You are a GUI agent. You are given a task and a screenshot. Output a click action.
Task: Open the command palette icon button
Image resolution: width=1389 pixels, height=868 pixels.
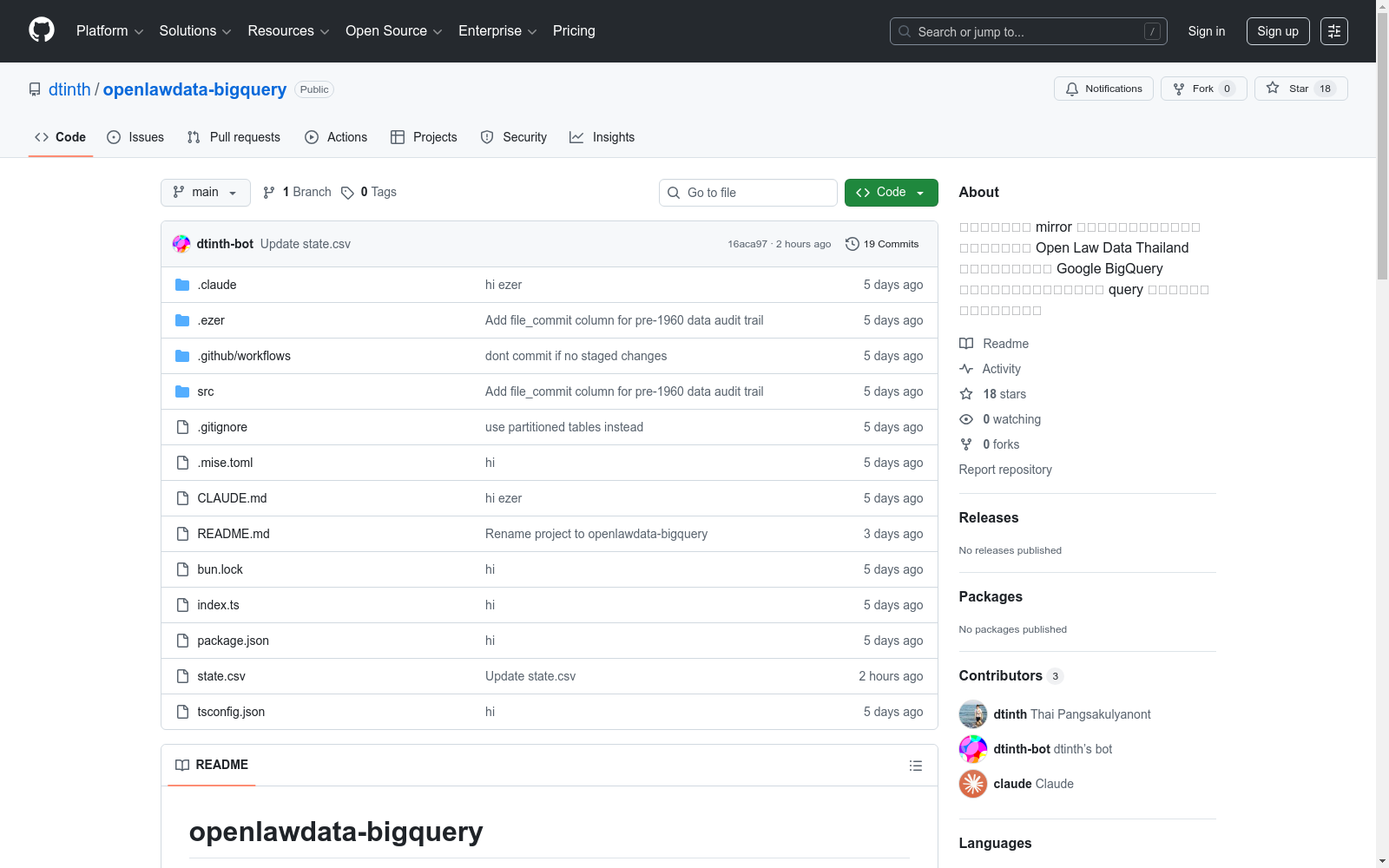click(x=1334, y=31)
